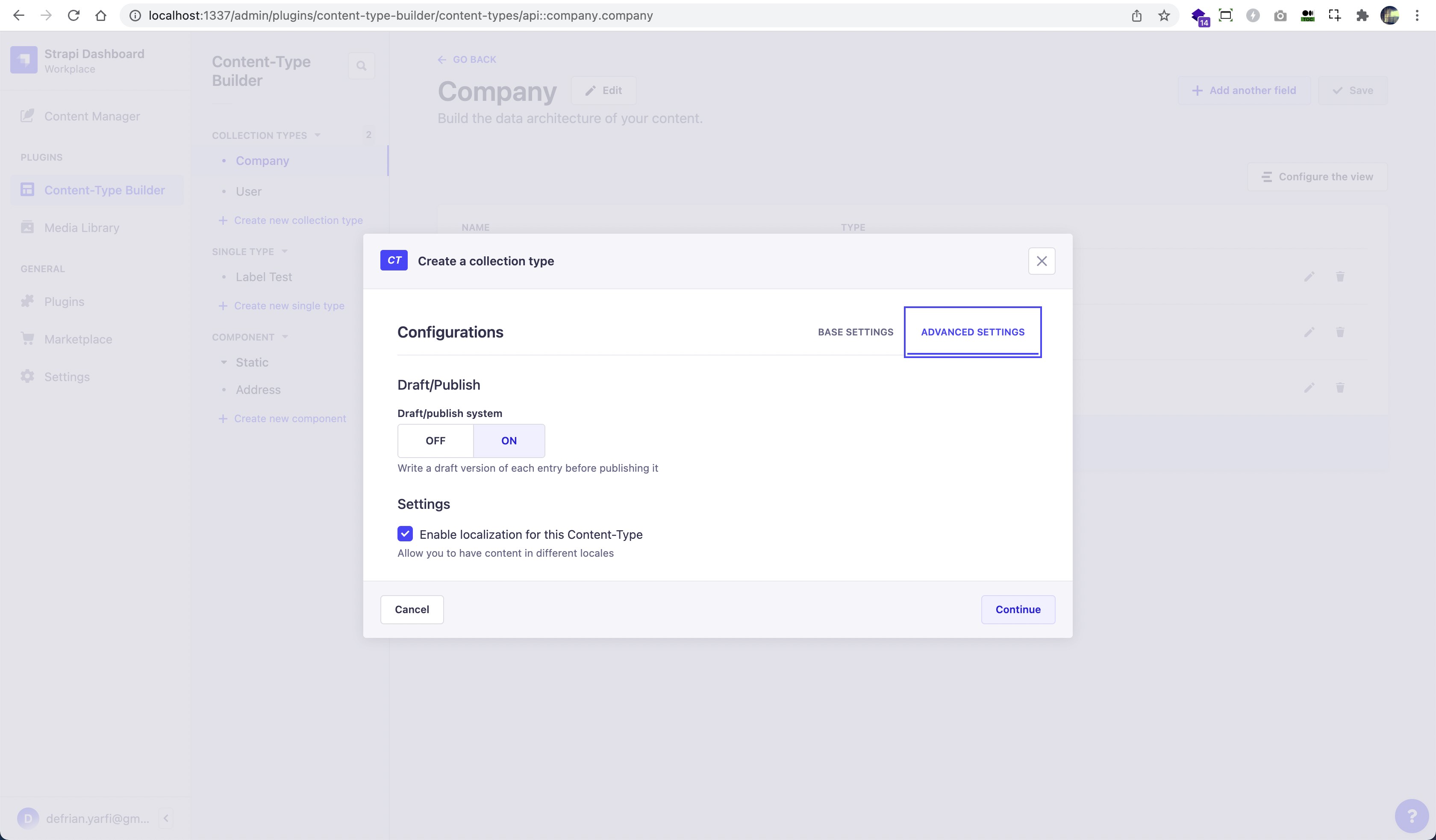Switch to BASE SETTINGS tab
1436x840 pixels.
[855, 332]
